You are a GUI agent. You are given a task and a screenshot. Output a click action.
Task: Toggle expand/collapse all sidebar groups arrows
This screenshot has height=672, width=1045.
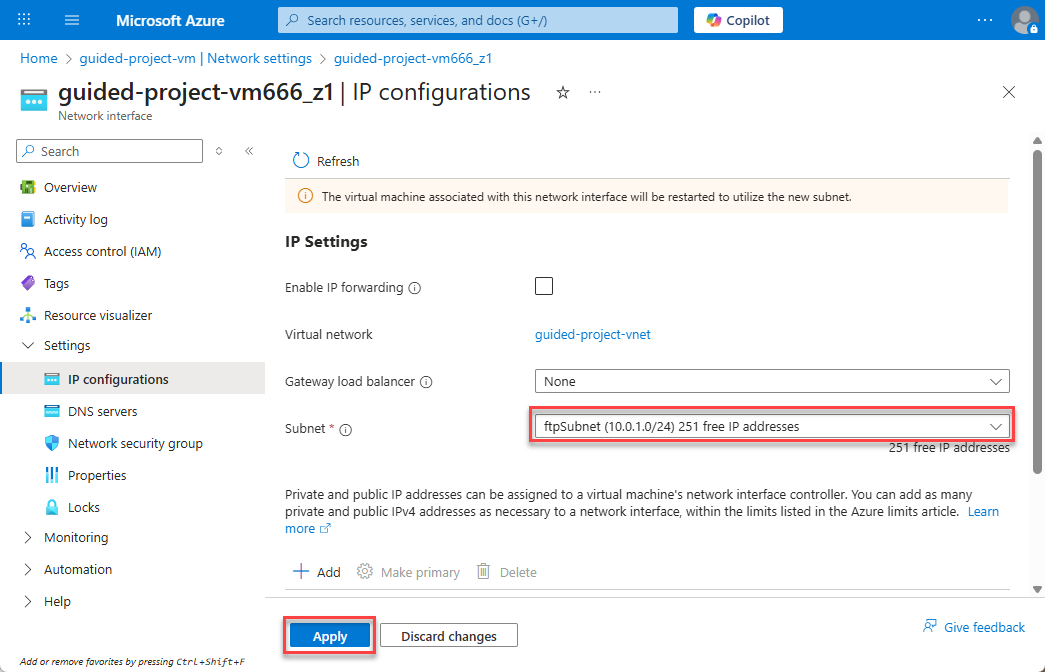point(219,151)
